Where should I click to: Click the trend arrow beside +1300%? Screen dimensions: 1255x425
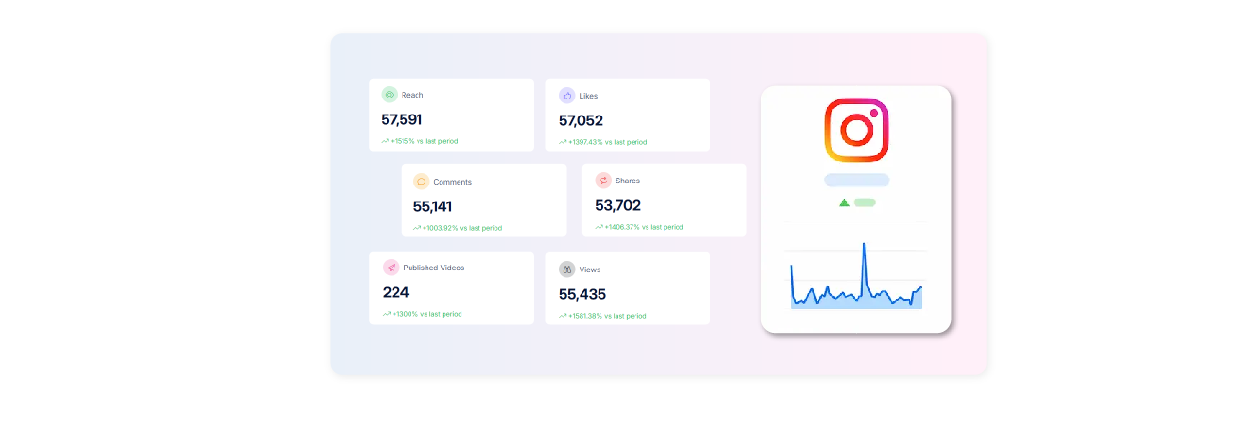tap(386, 314)
